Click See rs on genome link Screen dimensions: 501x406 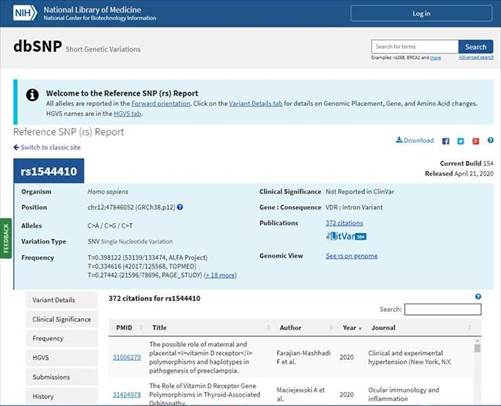pyautogui.click(x=352, y=256)
